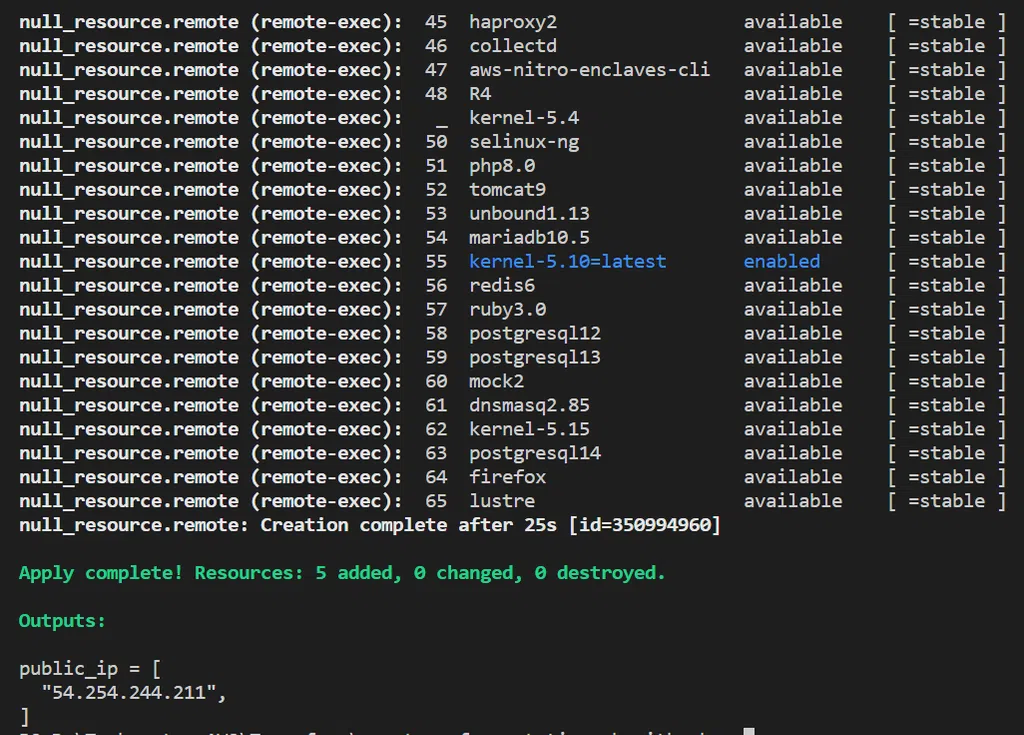Click the terminal cursor block at the prompt

point(749,731)
